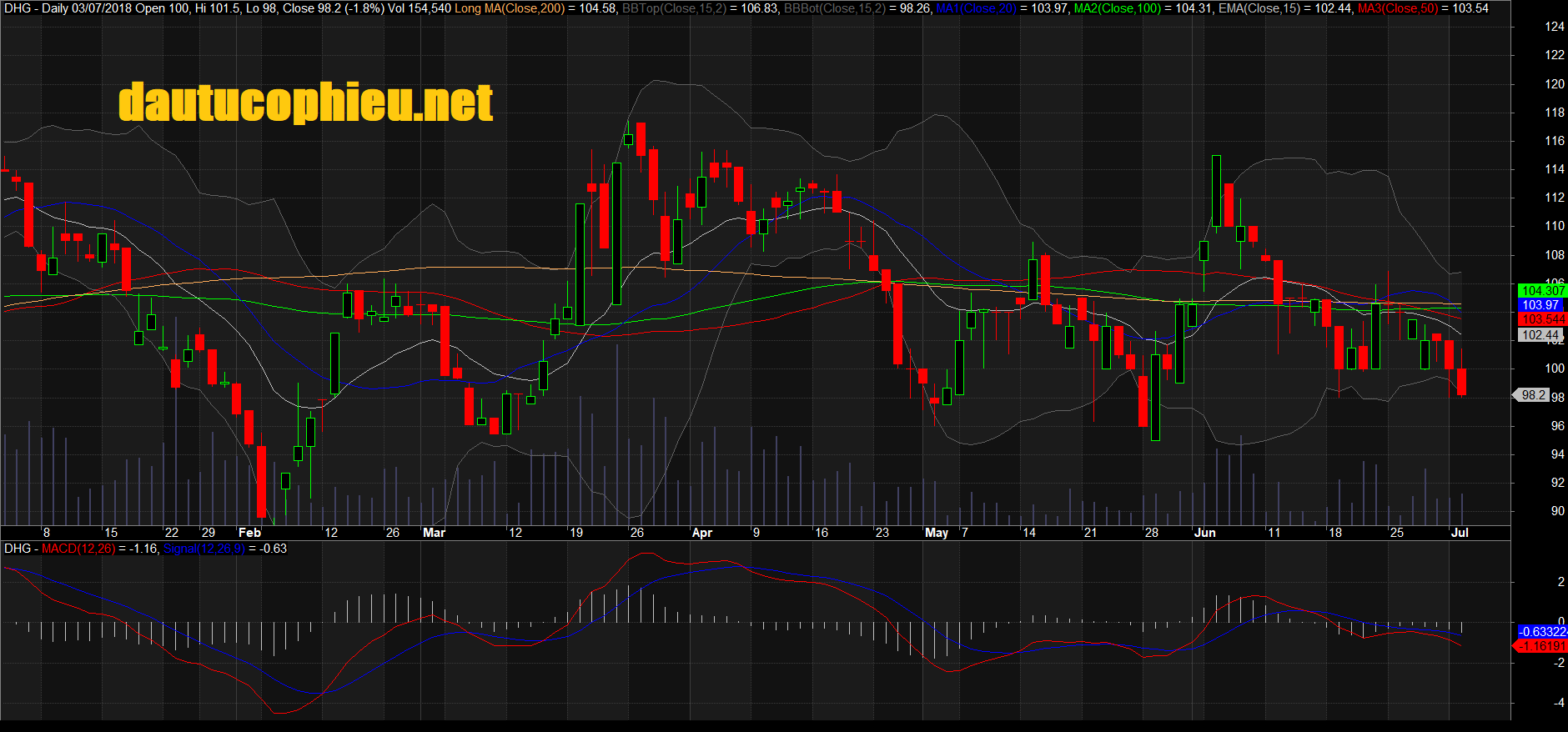Click the blue Signal(12,26,9) label
This screenshot has height=732, width=1568.
tap(204, 549)
